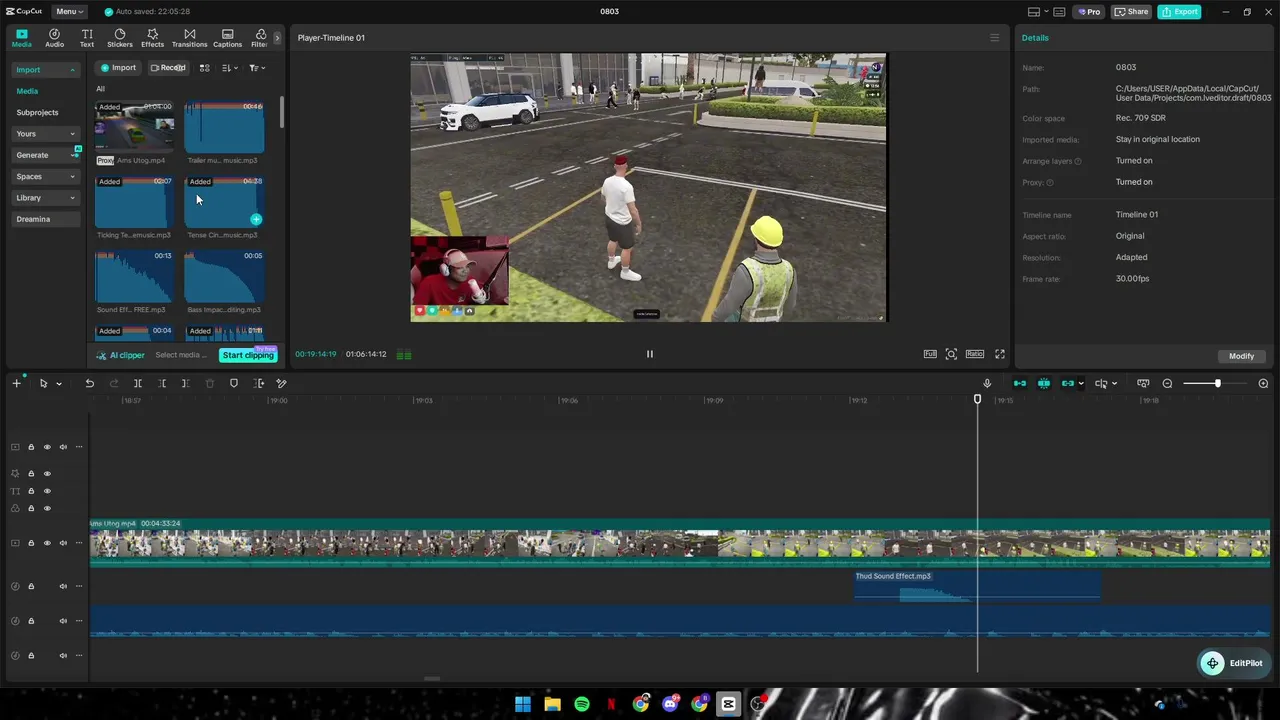Switch to the Audio tab

pyautogui.click(x=54, y=38)
